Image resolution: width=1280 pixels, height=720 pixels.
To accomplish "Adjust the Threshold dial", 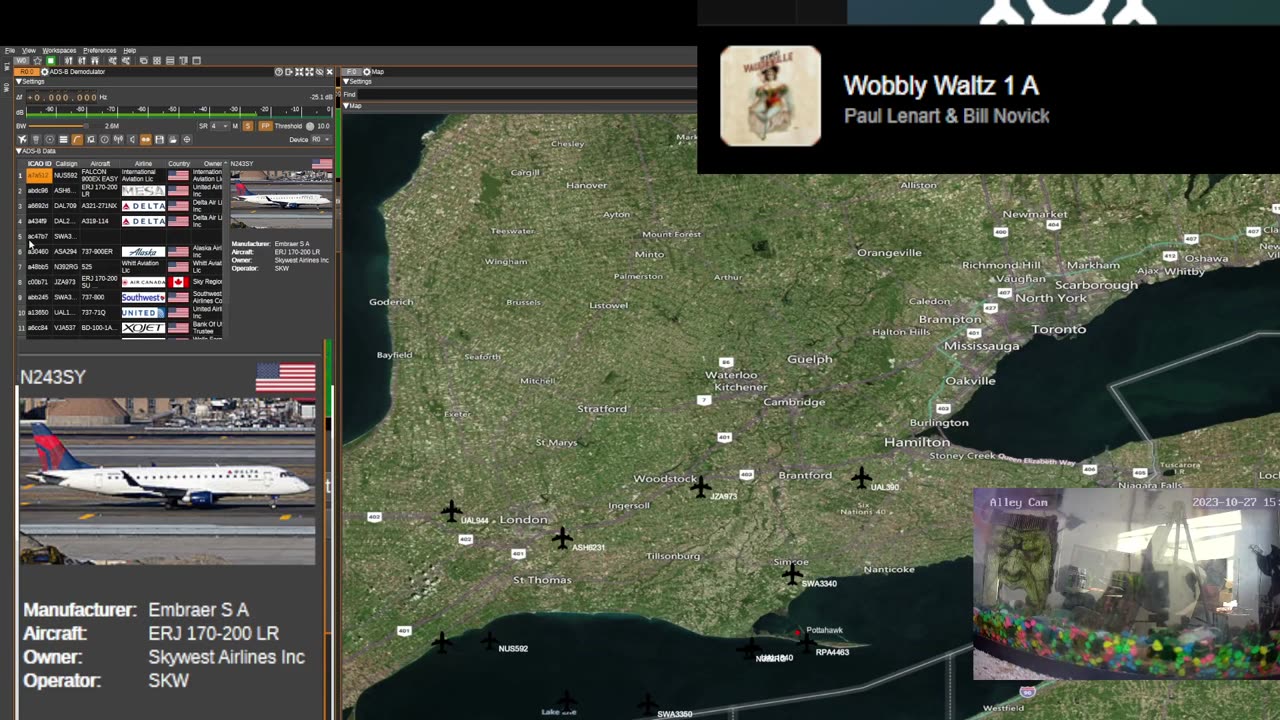I will click(310, 126).
